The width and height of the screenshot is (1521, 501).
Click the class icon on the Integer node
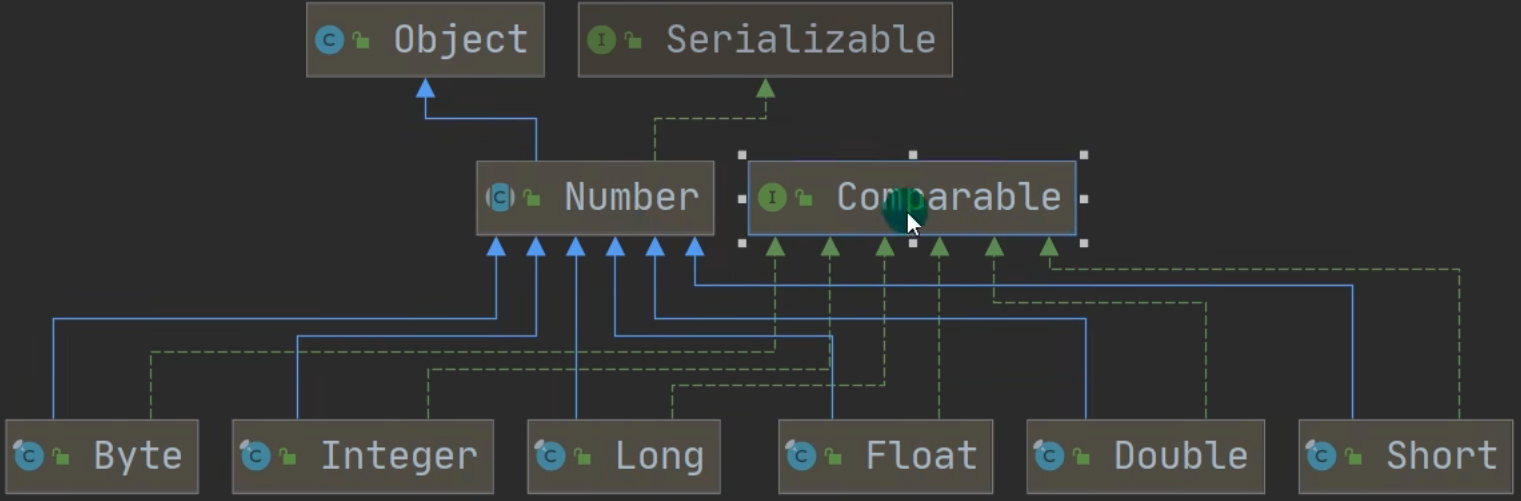click(x=256, y=457)
